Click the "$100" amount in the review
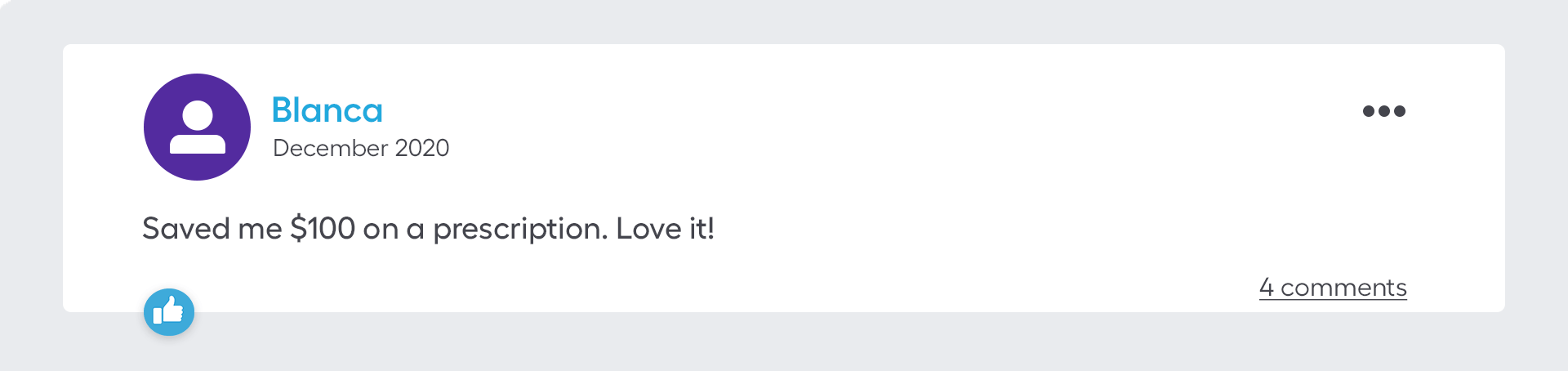This screenshot has width=1568, height=371. click(323, 229)
